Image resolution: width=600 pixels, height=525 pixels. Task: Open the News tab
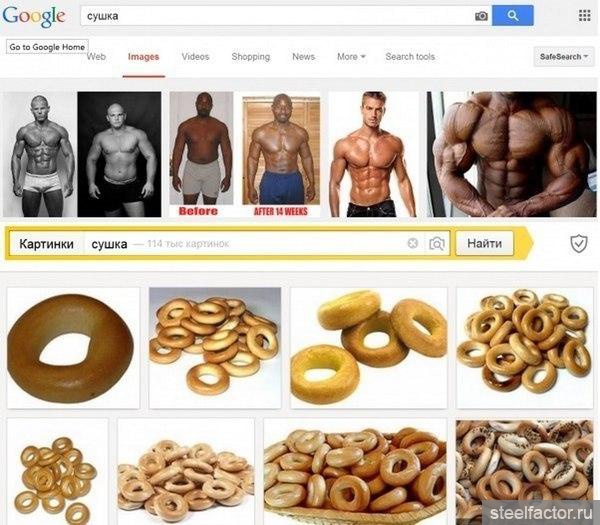303,57
